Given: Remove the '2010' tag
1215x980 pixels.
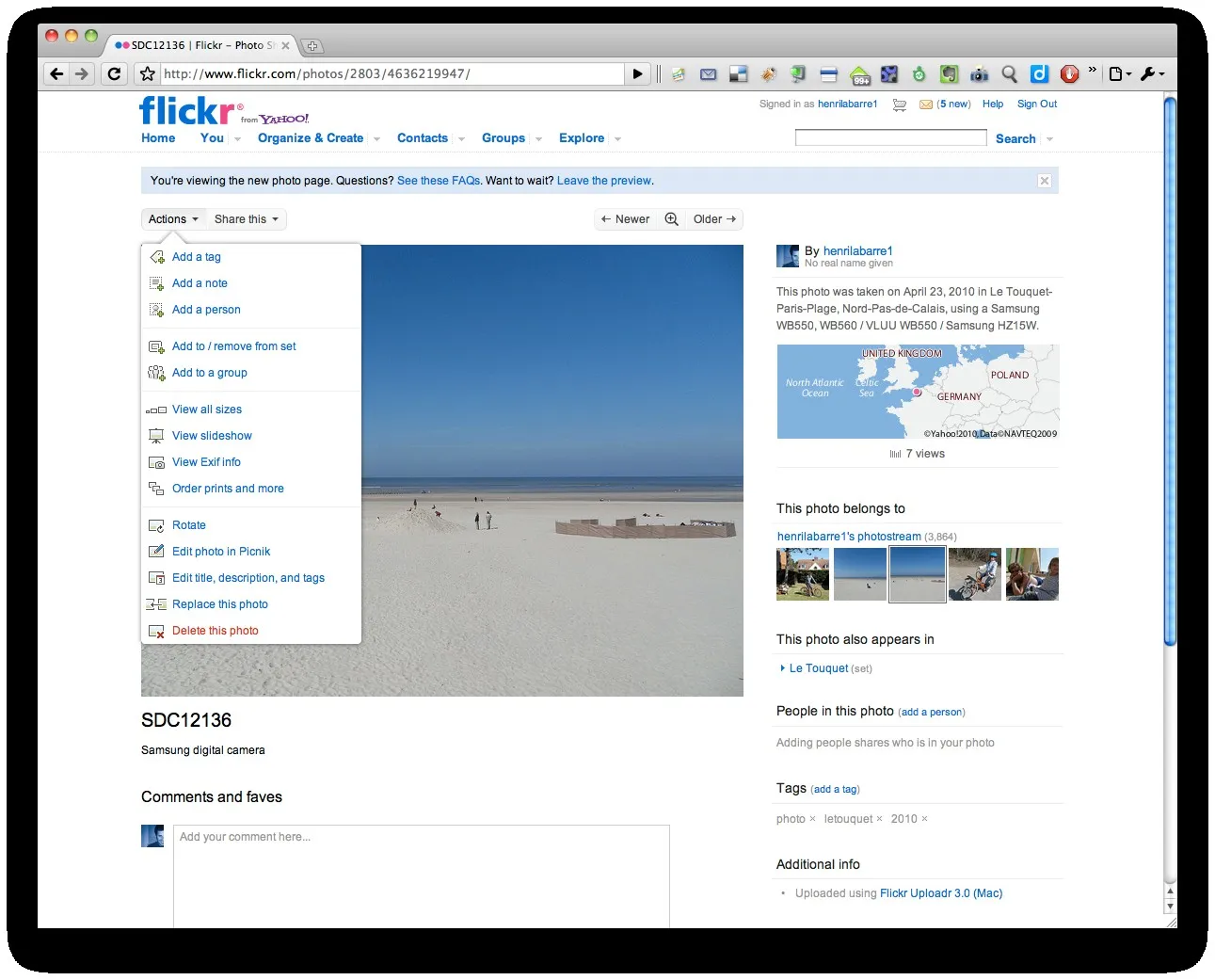Looking at the screenshot, I should (924, 819).
